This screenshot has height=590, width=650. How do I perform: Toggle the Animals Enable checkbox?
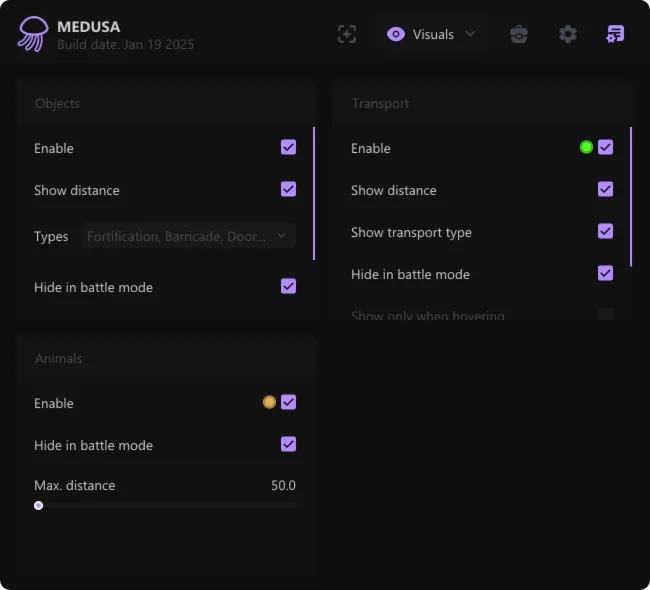[x=288, y=402]
